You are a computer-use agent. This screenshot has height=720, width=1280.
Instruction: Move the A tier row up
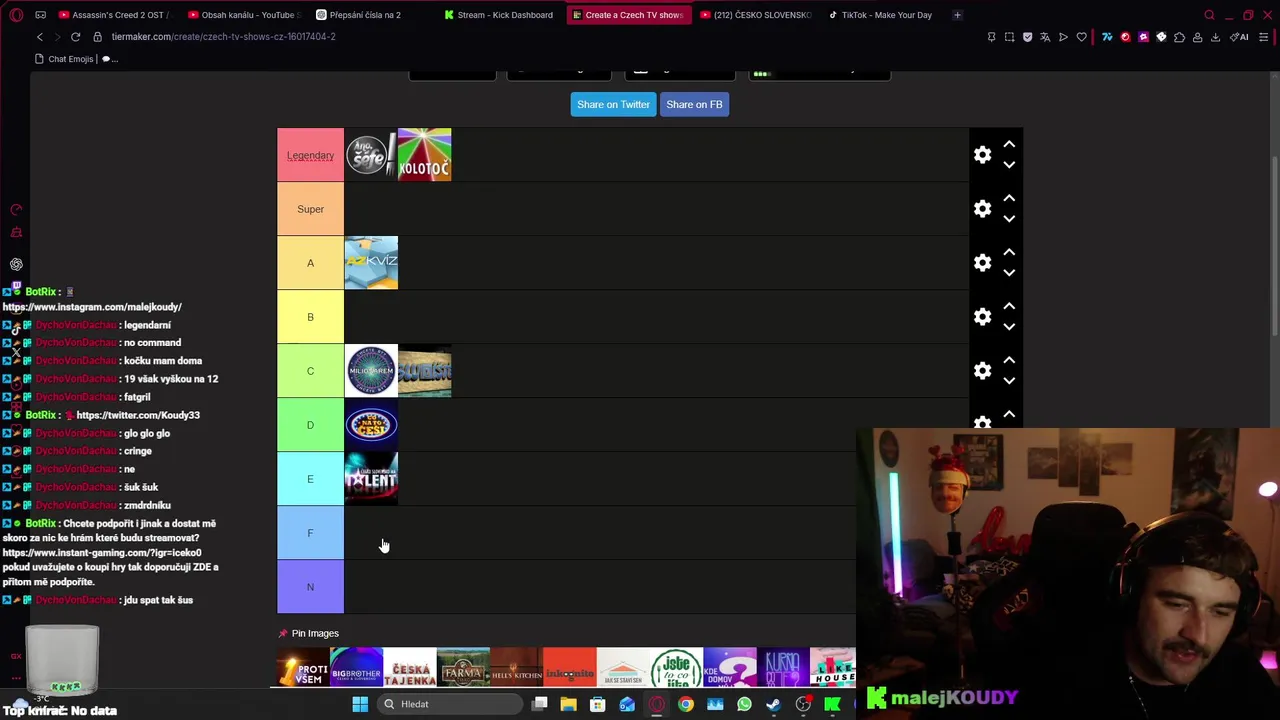(x=1009, y=253)
